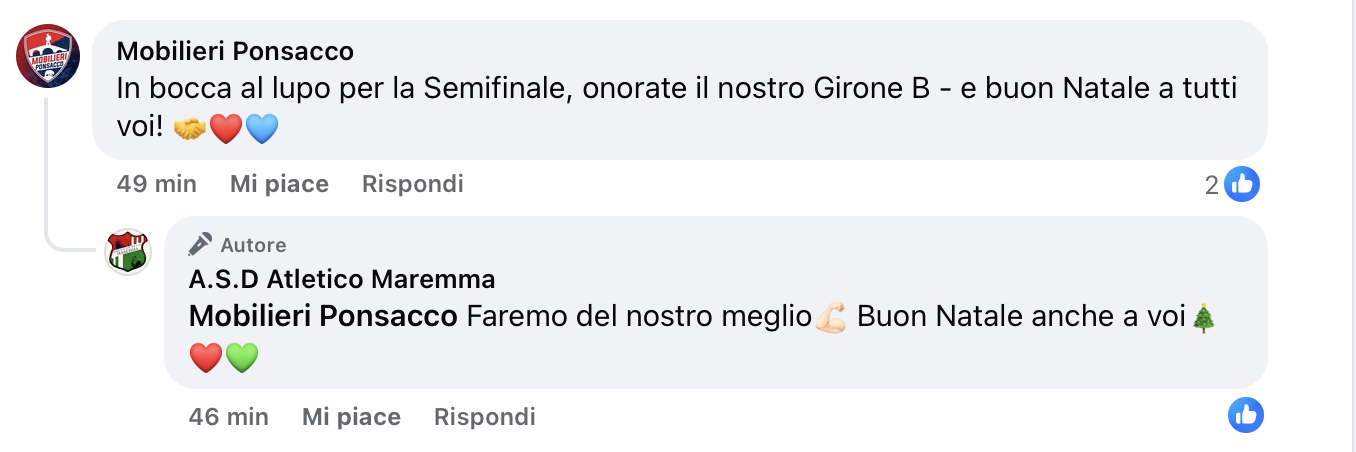The image size is (1356, 452).
Task: Like the Mobilieri Ponsacco comment via Mi piace
Action: pyautogui.click(x=279, y=184)
